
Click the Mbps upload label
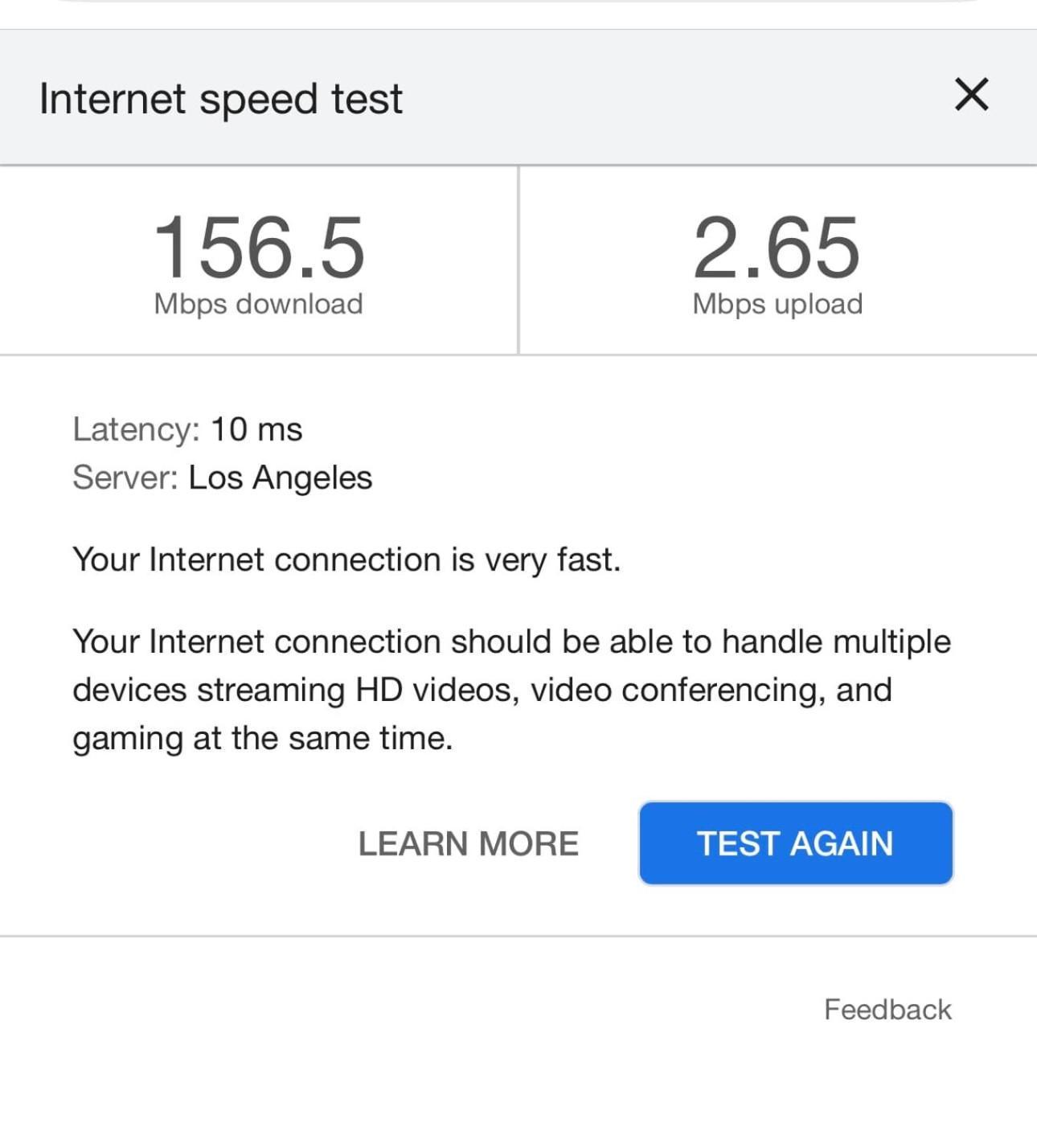click(x=777, y=304)
